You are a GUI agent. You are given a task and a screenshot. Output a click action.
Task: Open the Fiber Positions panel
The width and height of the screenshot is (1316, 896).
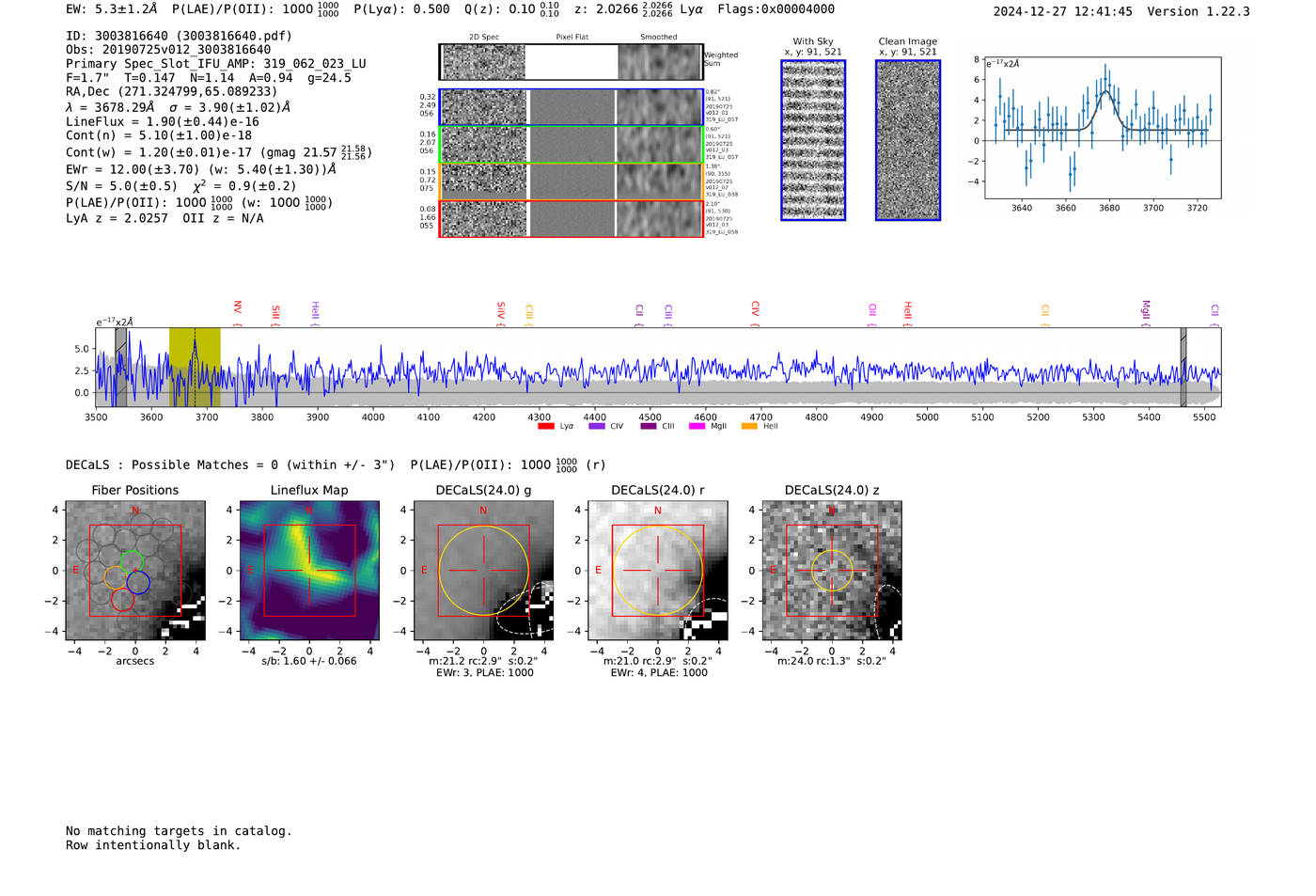tap(135, 571)
